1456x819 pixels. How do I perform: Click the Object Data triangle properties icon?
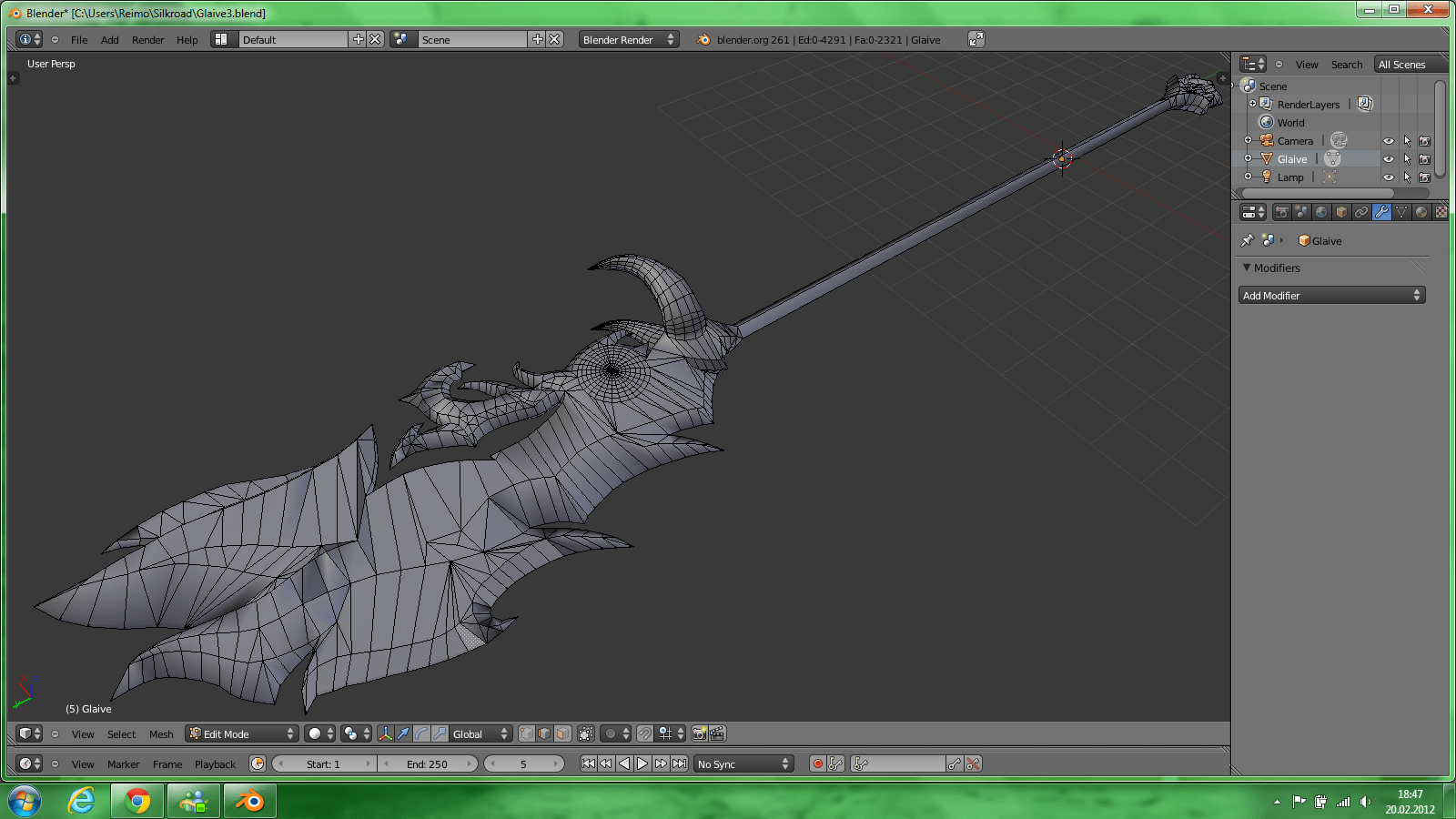pyautogui.click(x=1401, y=212)
